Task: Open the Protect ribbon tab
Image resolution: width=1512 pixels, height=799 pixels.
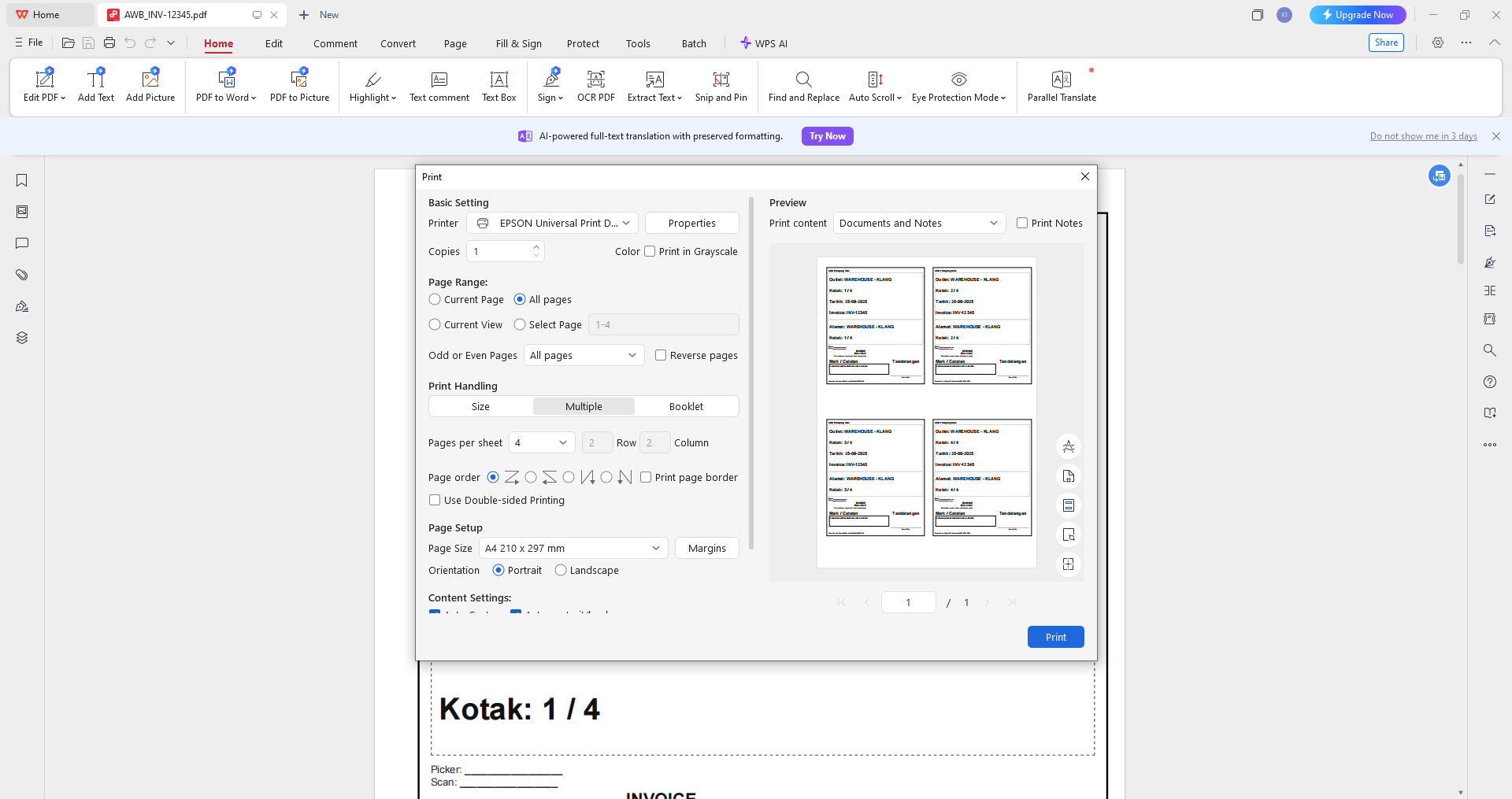Action: pos(583,43)
